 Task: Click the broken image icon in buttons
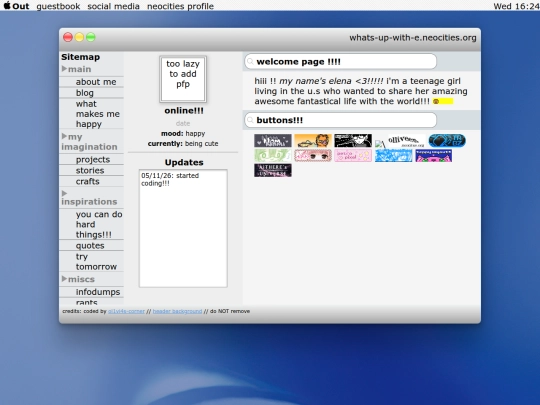[x=380, y=144]
